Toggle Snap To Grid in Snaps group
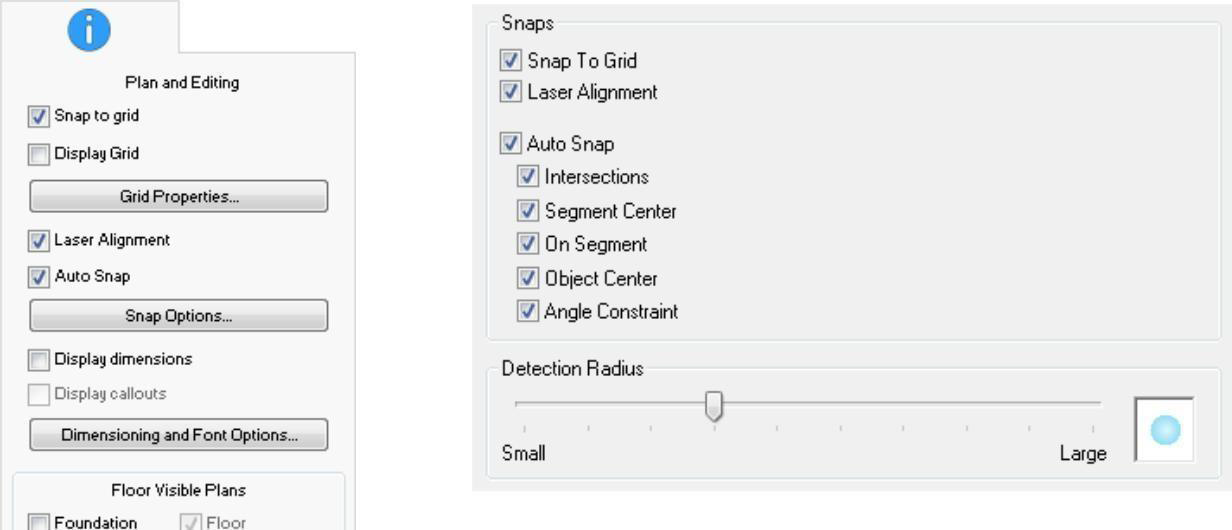 (x=511, y=61)
